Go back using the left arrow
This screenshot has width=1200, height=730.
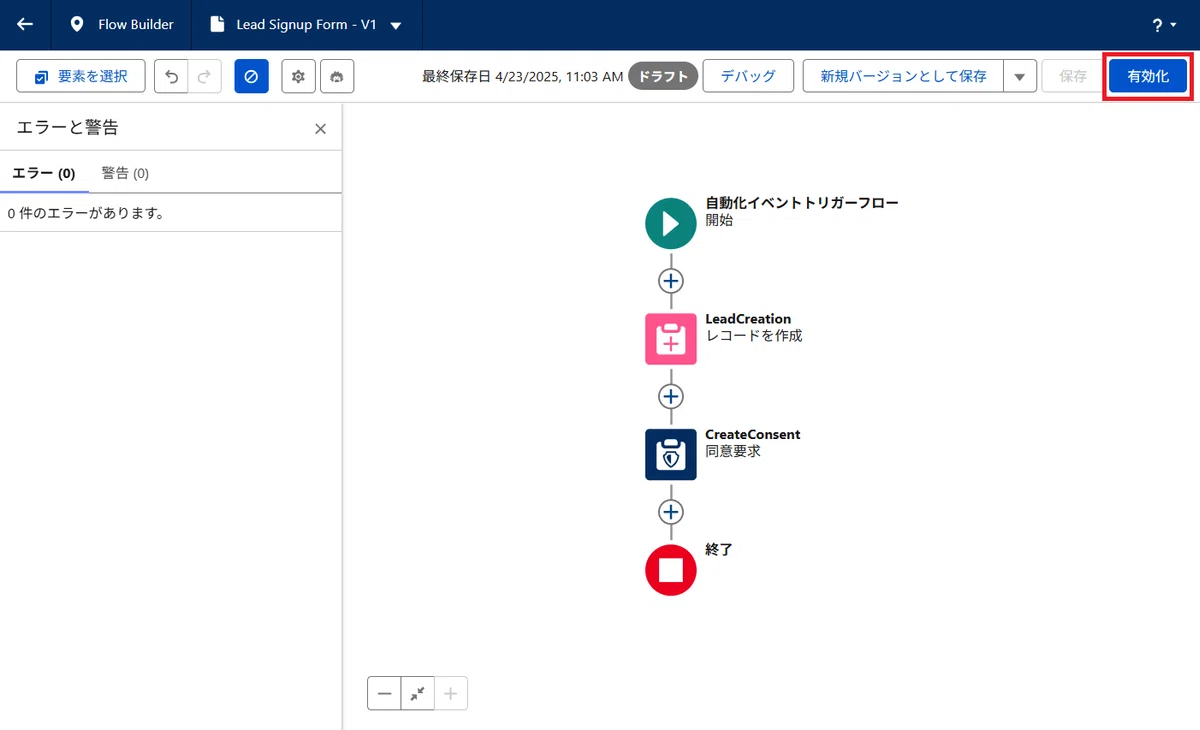click(25, 25)
